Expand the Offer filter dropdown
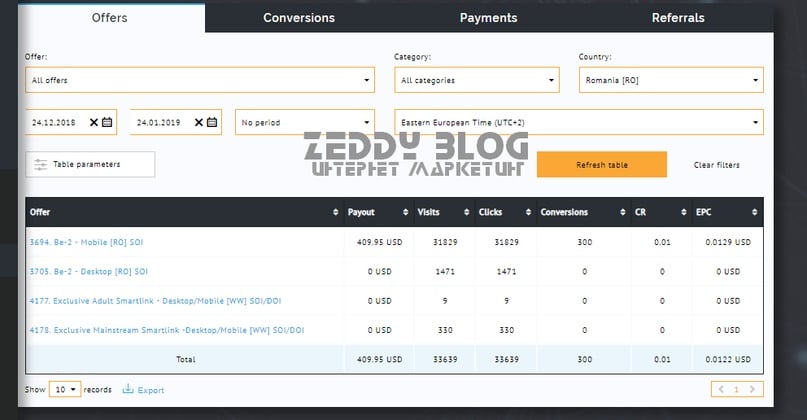Viewport: 807px width, 420px height. [200, 80]
